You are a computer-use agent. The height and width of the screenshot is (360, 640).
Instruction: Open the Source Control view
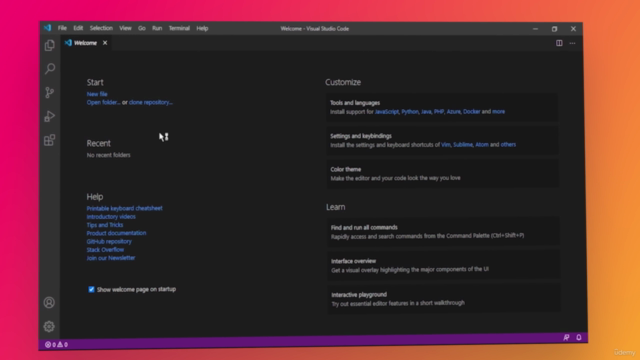(x=49, y=92)
